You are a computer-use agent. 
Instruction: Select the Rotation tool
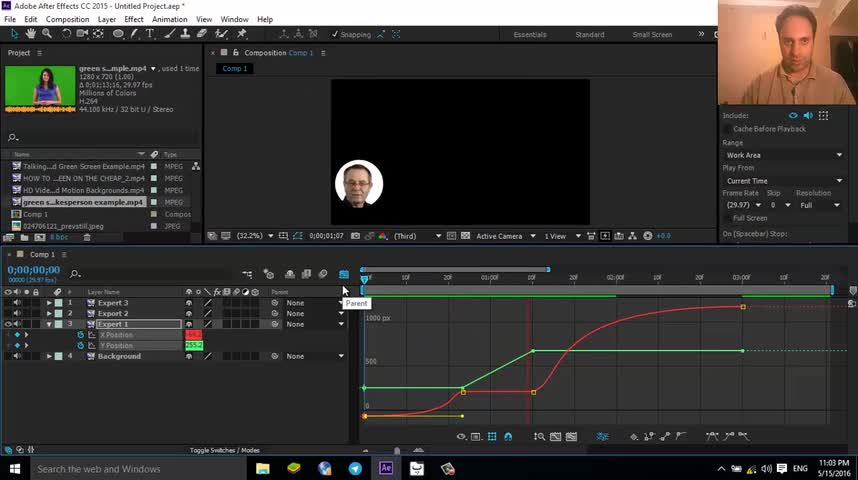66,34
